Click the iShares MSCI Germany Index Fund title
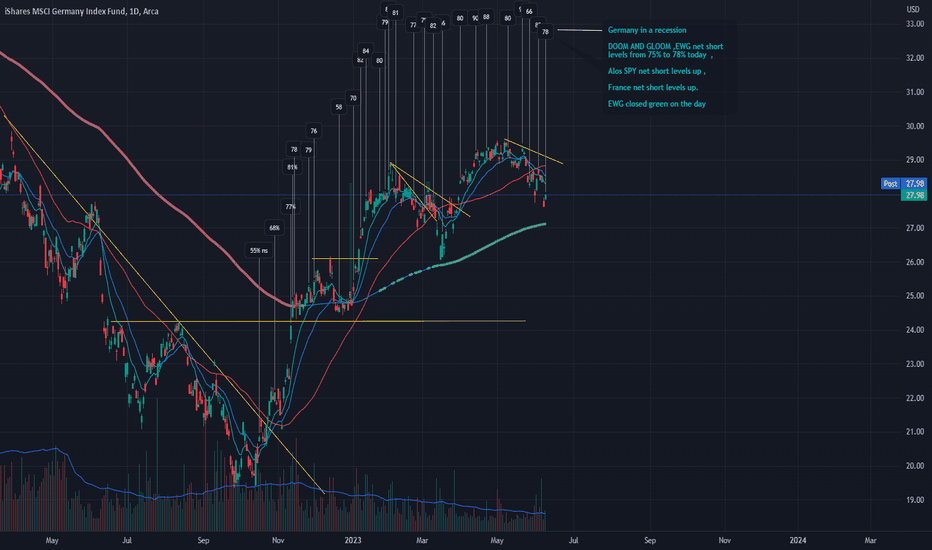932x550 pixels. click(x=81, y=11)
